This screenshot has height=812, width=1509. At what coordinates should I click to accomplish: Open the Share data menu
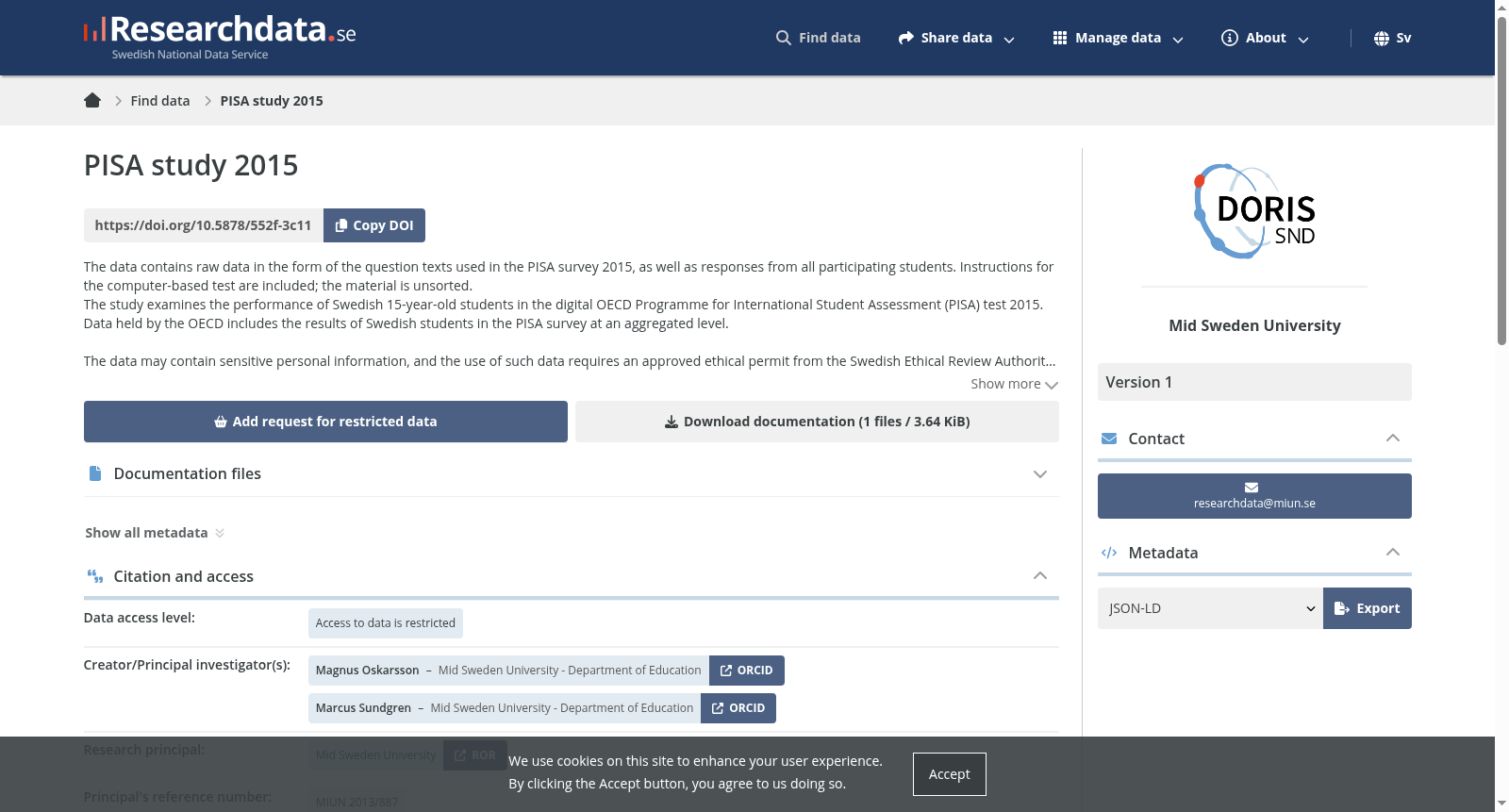pos(956,38)
